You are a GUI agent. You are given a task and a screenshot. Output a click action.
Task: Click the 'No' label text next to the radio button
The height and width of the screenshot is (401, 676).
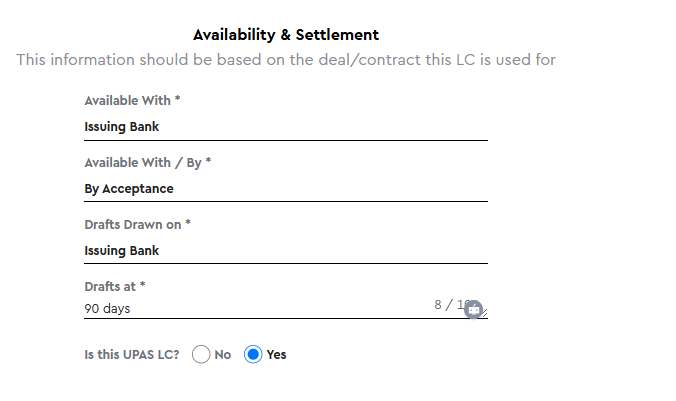coord(222,354)
